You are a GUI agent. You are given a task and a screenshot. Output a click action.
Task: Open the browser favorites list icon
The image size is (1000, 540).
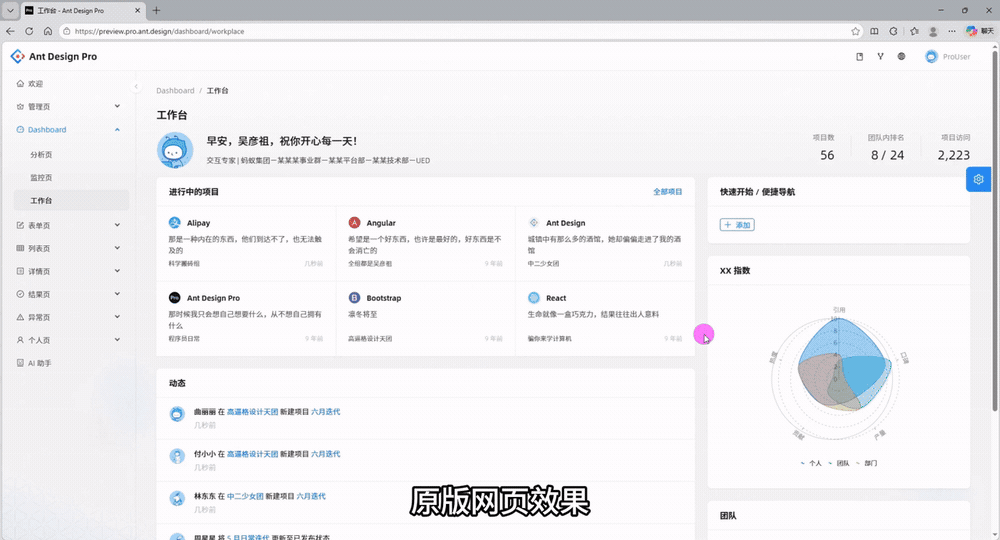(x=914, y=31)
